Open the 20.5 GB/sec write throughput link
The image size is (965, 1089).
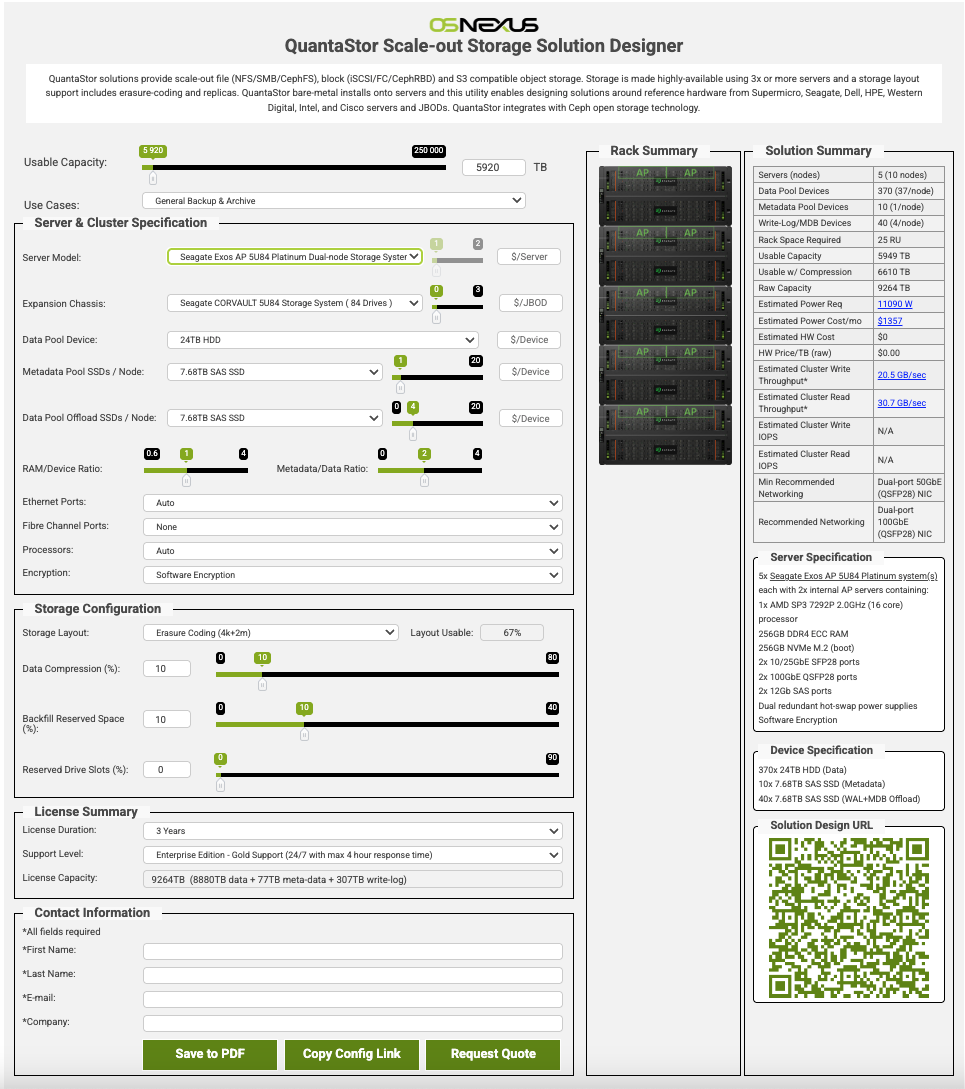(x=901, y=375)
